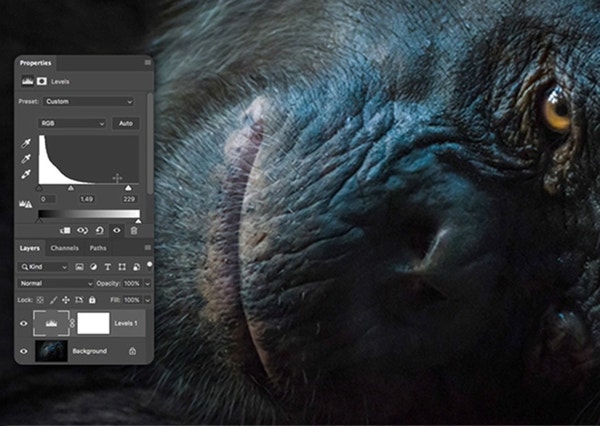Click the Auto levels button
Screen dimensions: 600x426
click(126, 123)
